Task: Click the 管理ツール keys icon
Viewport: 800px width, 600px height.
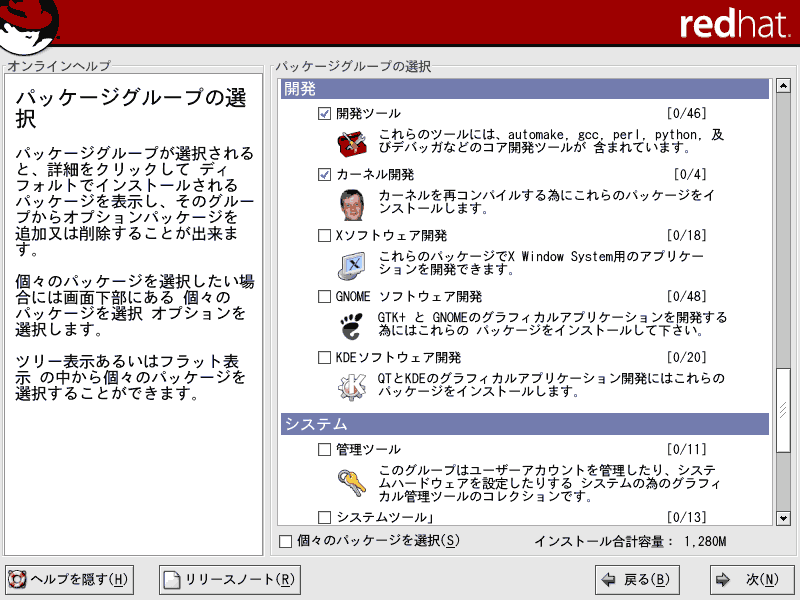Action: (350, 483)
